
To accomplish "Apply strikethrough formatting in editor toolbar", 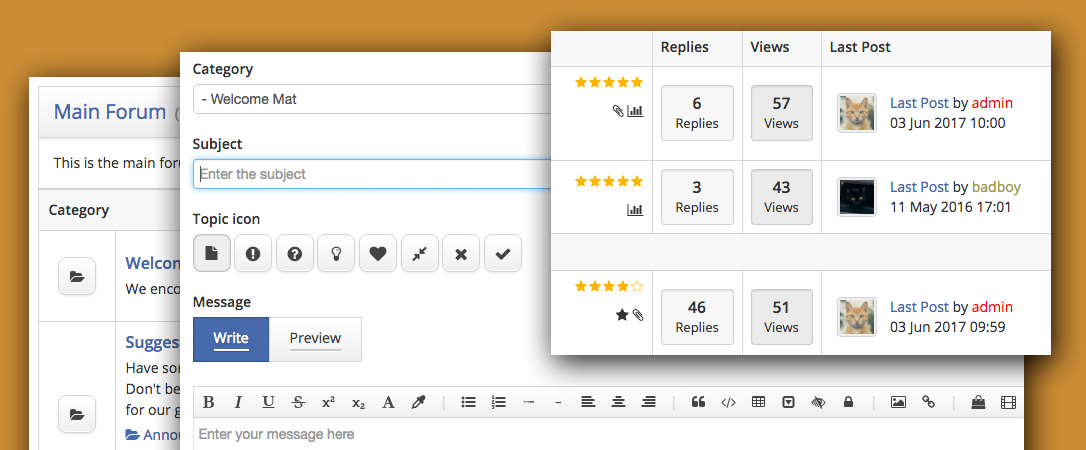I will (x=299, y=402).
